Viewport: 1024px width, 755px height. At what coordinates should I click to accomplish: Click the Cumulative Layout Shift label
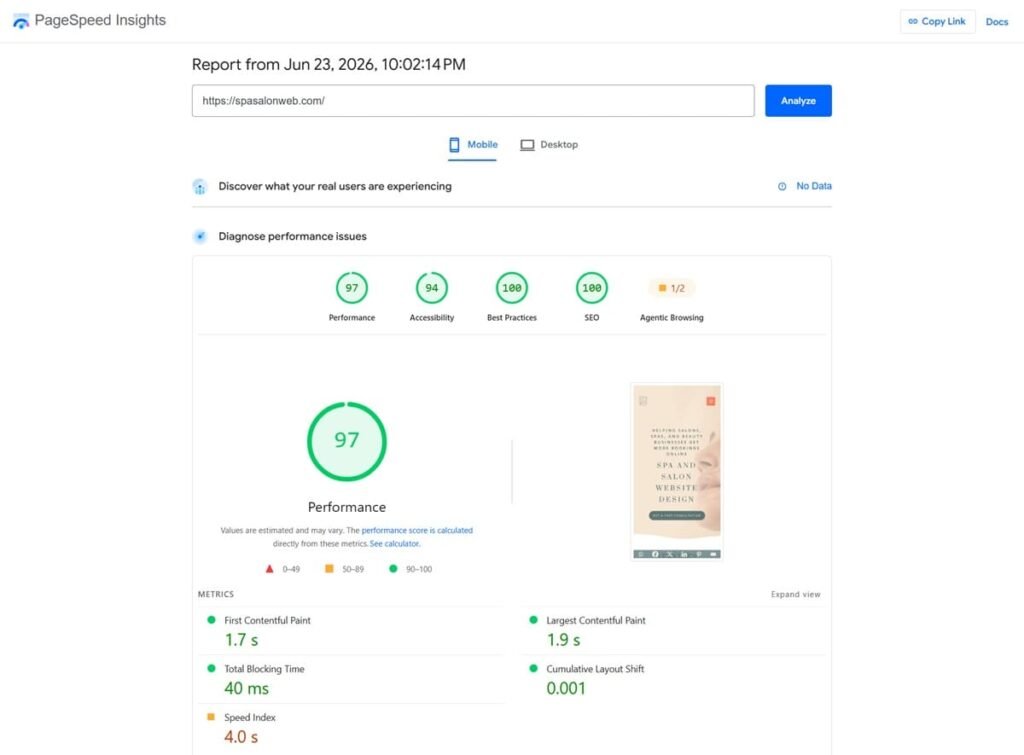(595, 669)
